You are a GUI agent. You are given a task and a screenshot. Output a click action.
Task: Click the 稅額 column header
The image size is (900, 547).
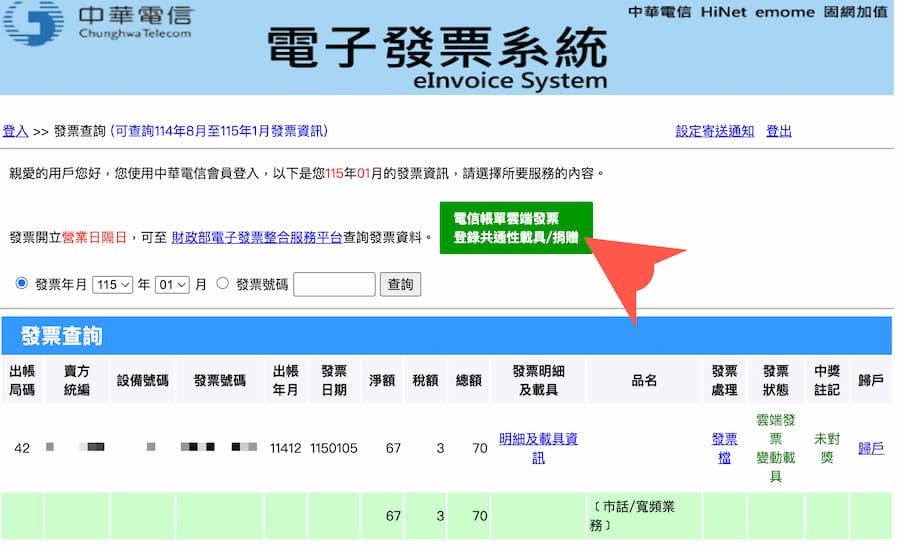pos(425,381)
